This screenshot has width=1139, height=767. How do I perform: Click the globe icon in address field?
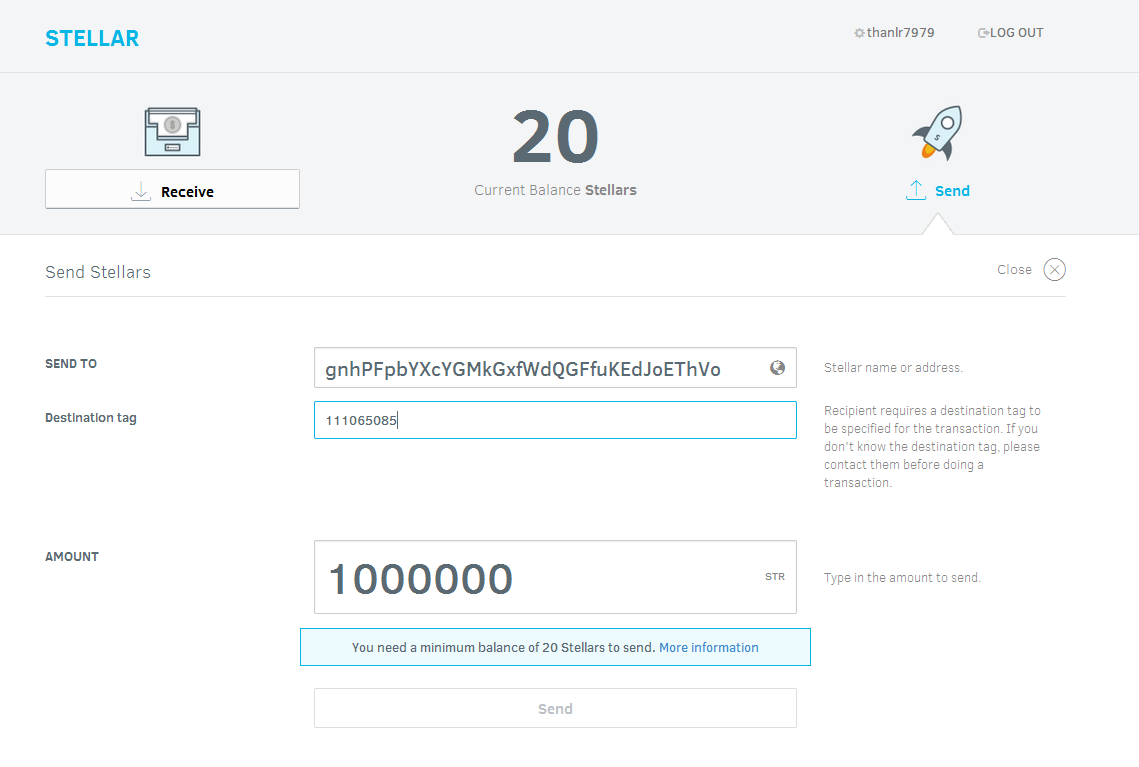coord(777,368)
